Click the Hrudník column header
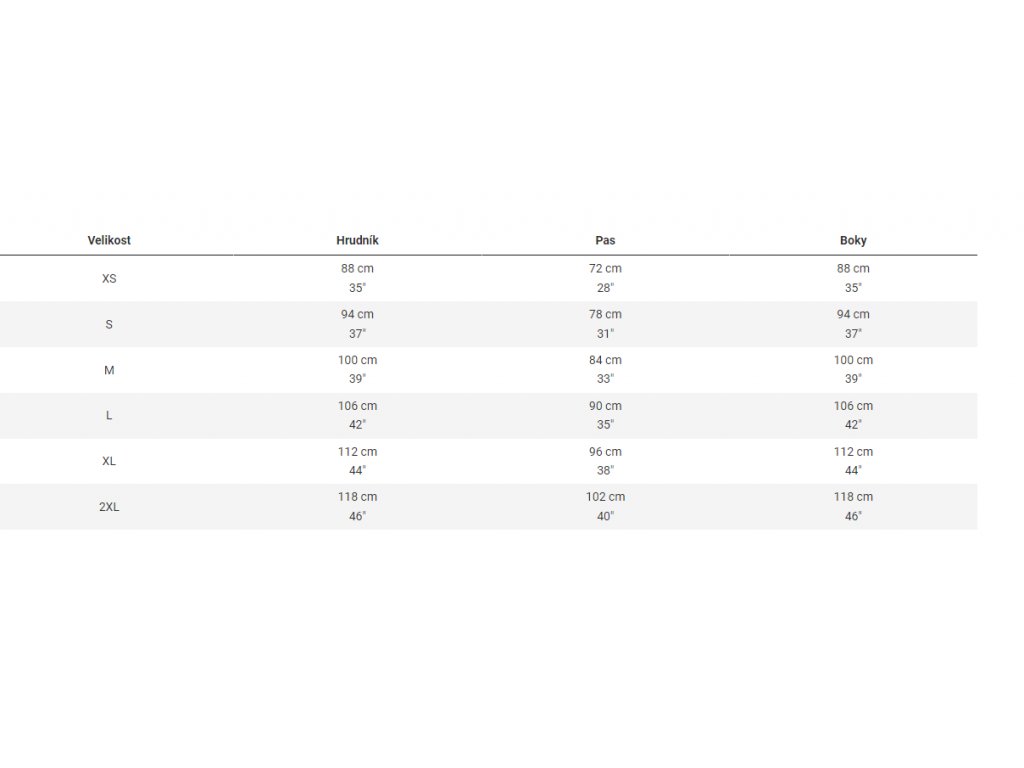This screenshot has height=768, width=1024. (357, 240)
